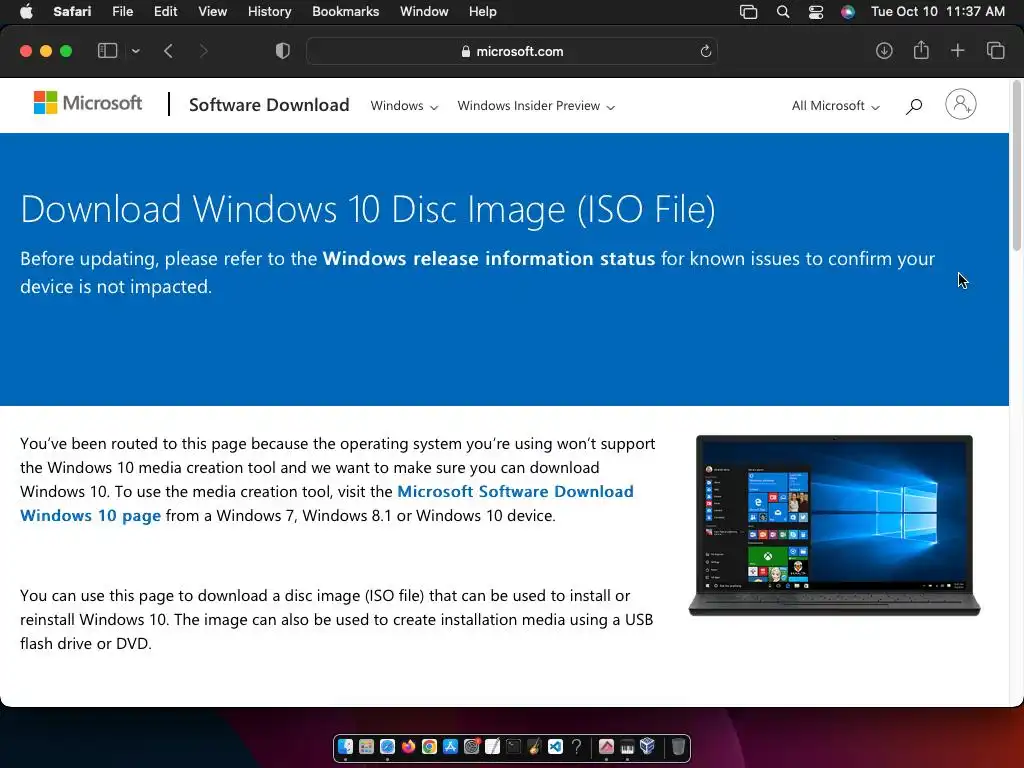This screenshot has width=1024, height=768.
Task: Open the Help menu
Action: tap(483, 11)
